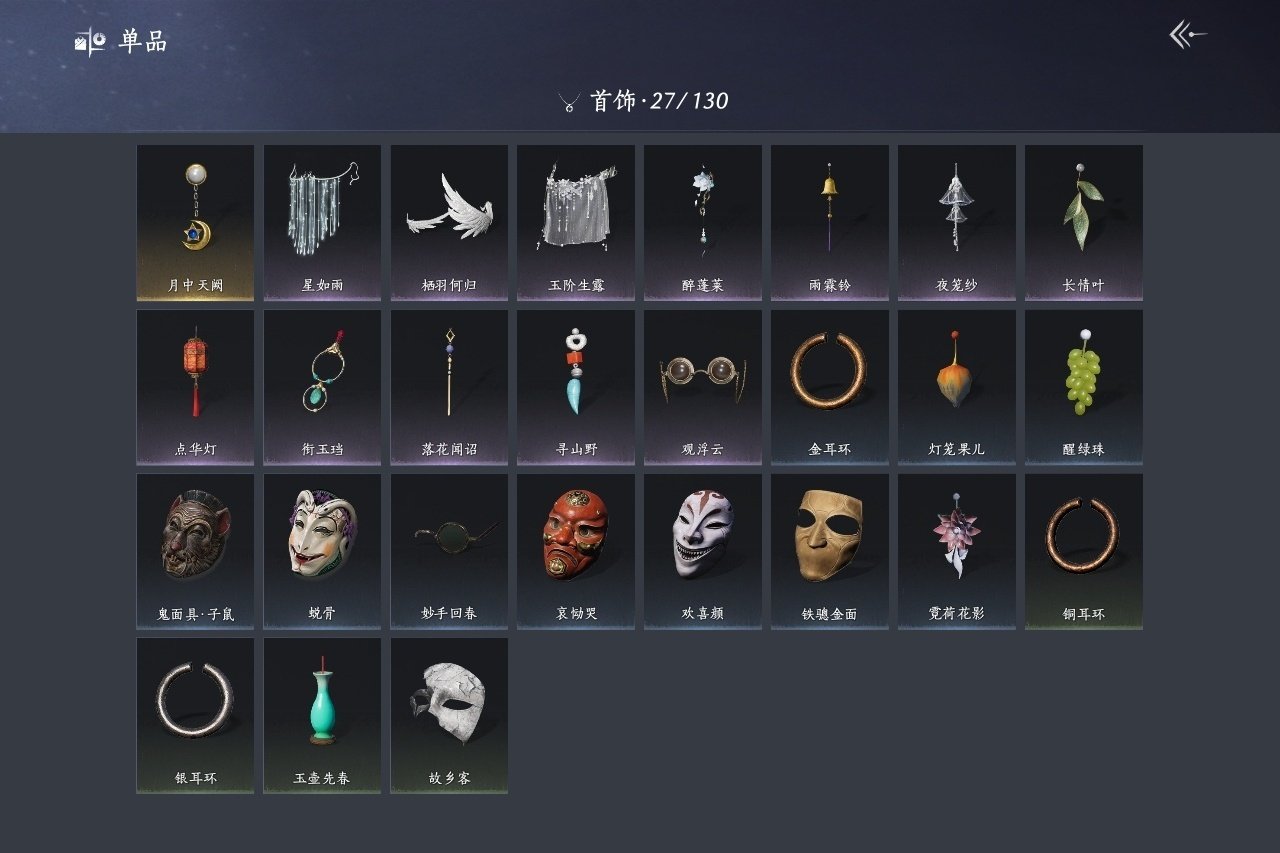Click the back arrow icon
This screenshot has height=853, width=1280.
tap(1188, 35)
